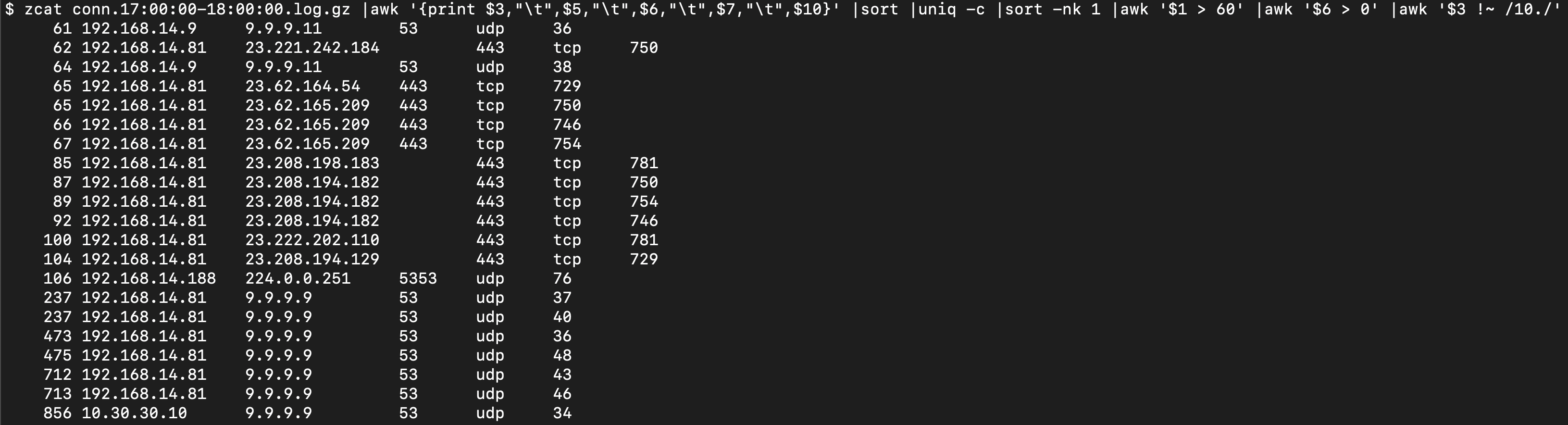Click destination IP 23.62.164.54
The height and width of the screenshot is (425, 1568).
[302, 86]
